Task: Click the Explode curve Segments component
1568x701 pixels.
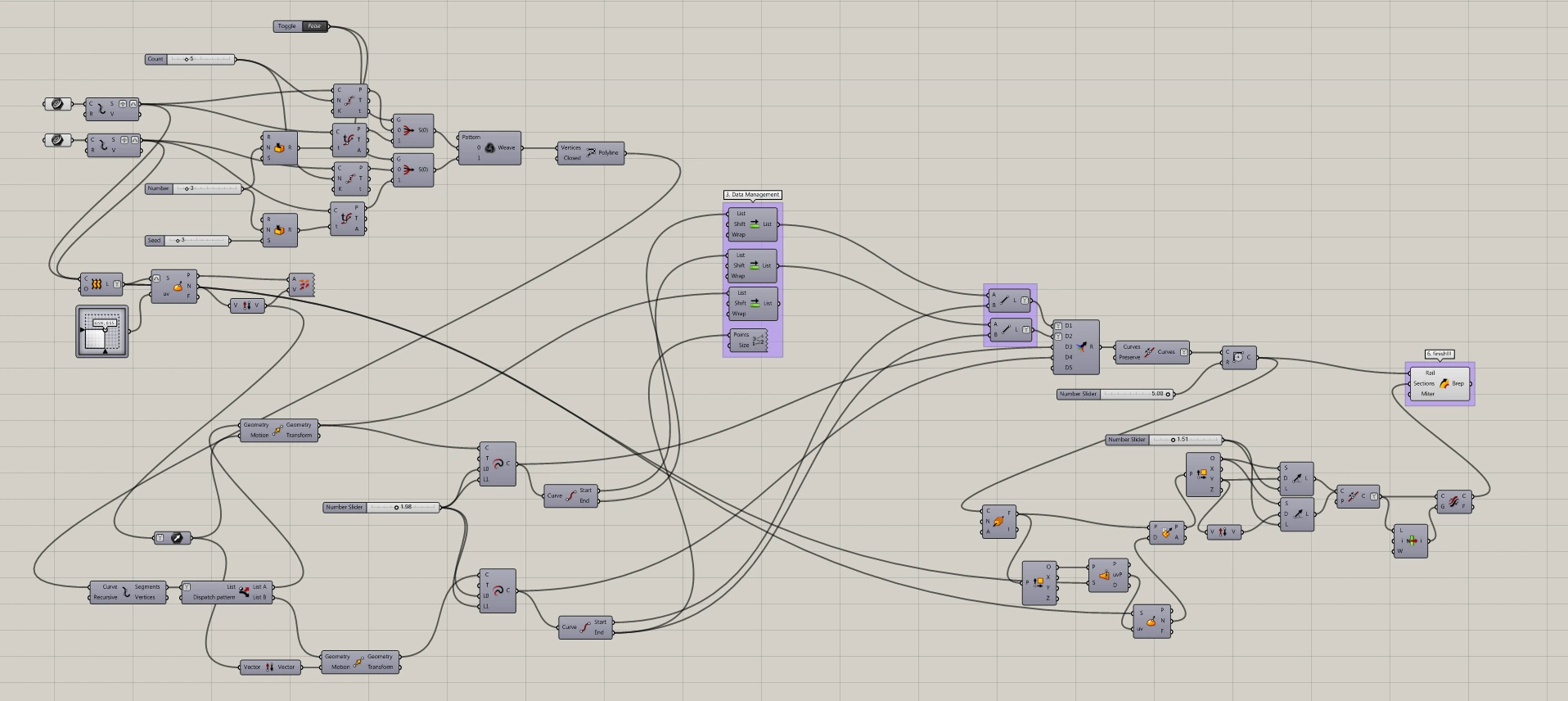Action: pos(128,592)
